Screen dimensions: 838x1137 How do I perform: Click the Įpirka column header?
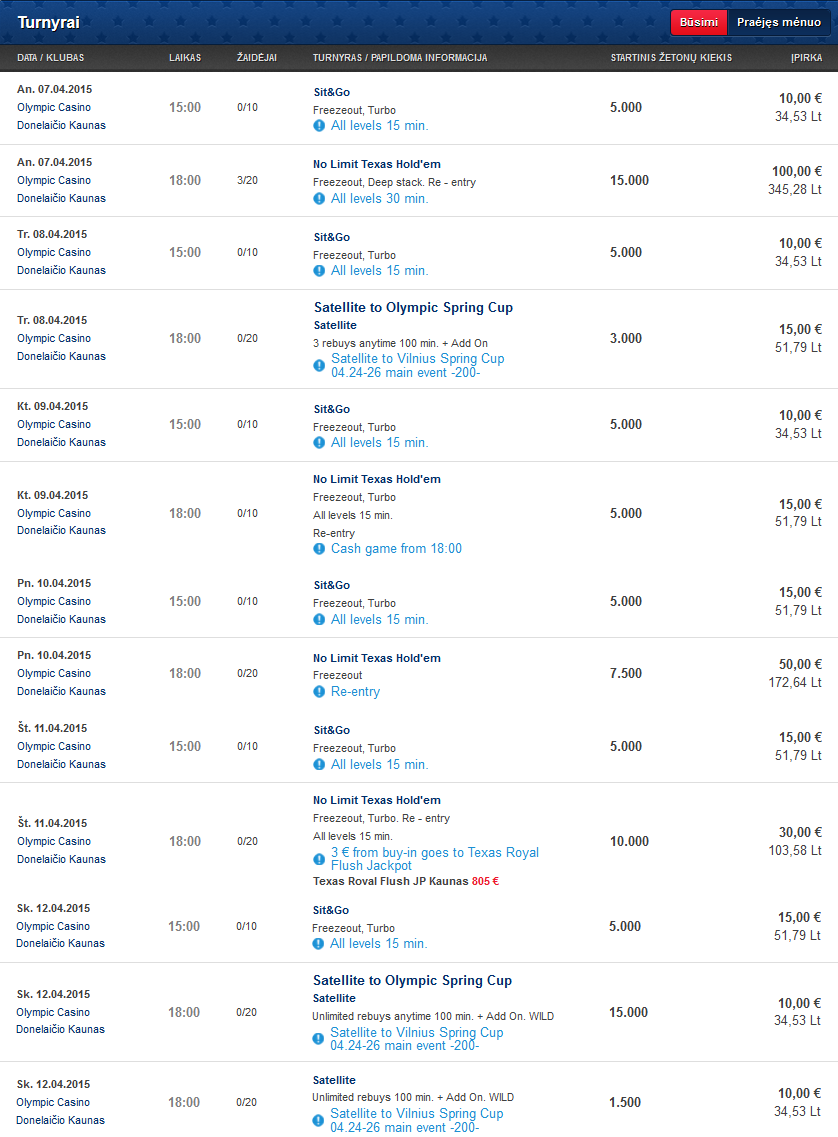pyautogui.click(x=806, y=58)
